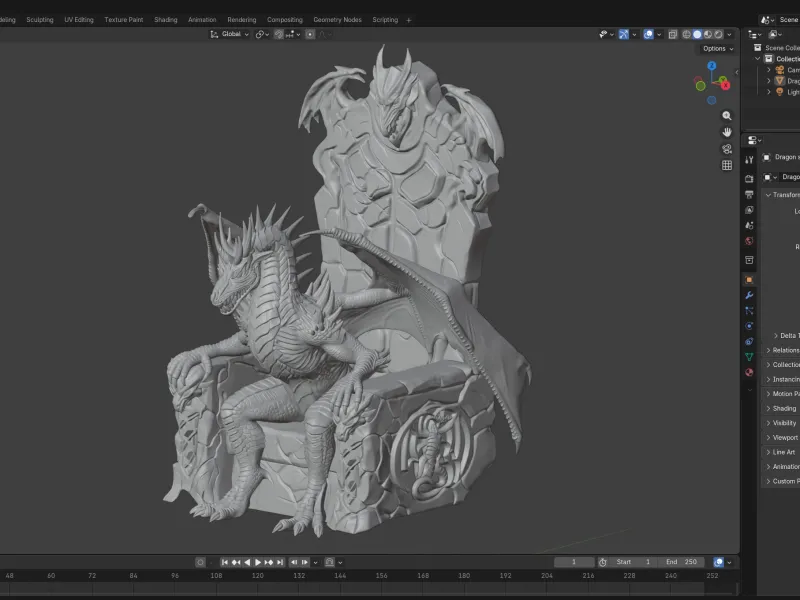Toggle X-ray view icon
The width and height of the screenshot is (800, 600).
(672, 34)
